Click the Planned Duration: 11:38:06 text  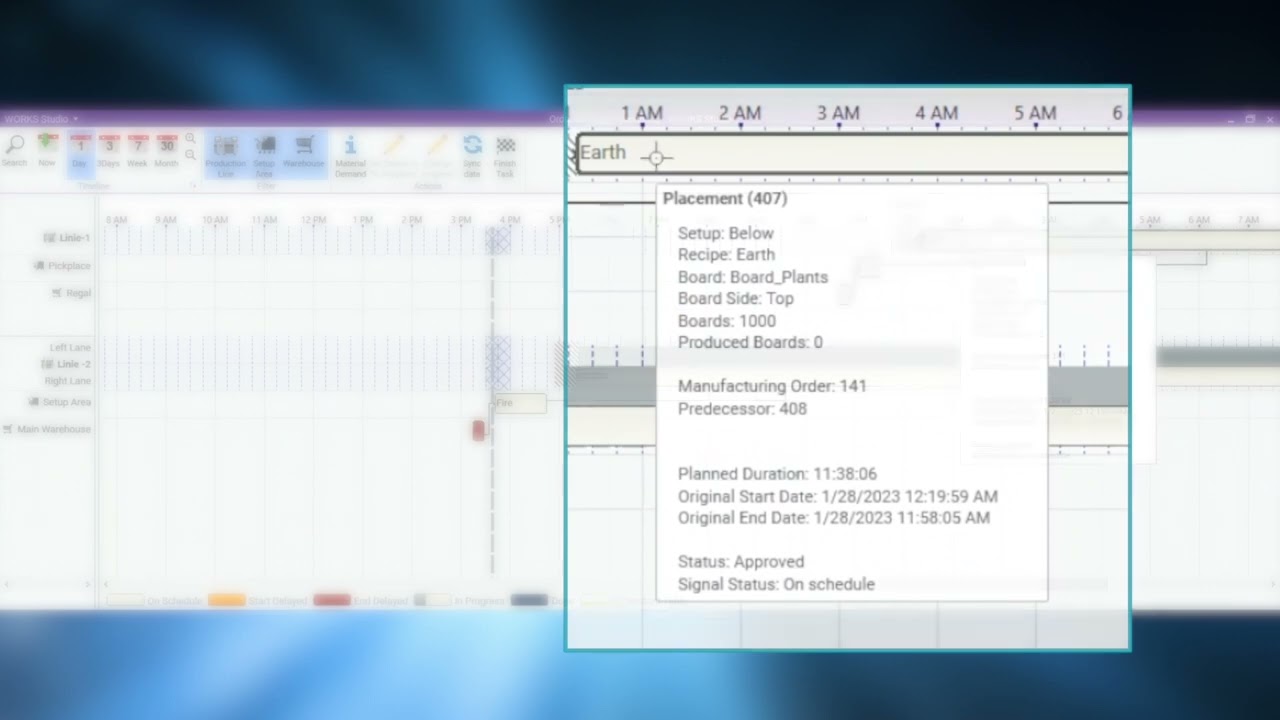point(777,474)
